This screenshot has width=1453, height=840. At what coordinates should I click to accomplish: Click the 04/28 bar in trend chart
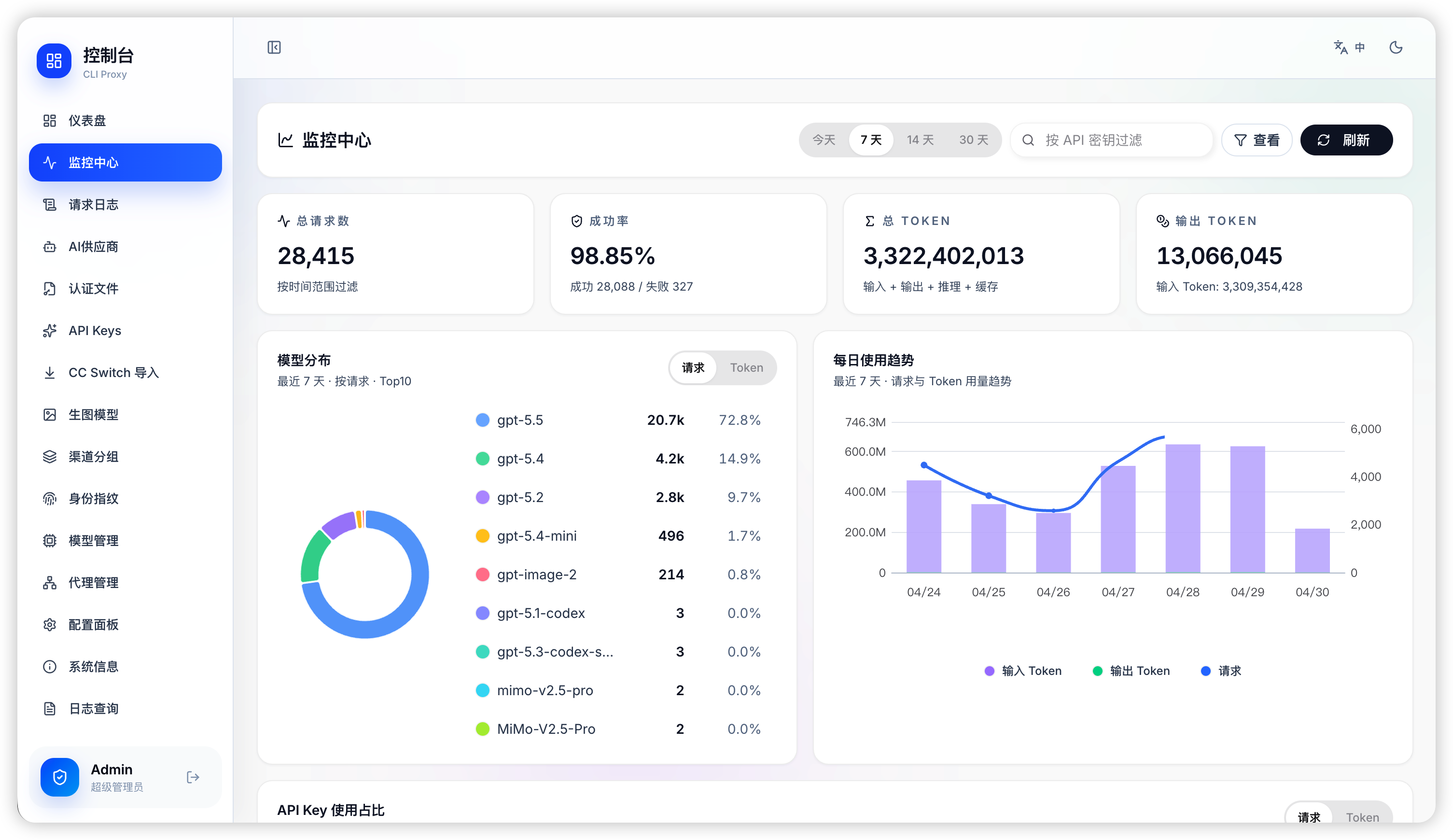point(1183,508)
